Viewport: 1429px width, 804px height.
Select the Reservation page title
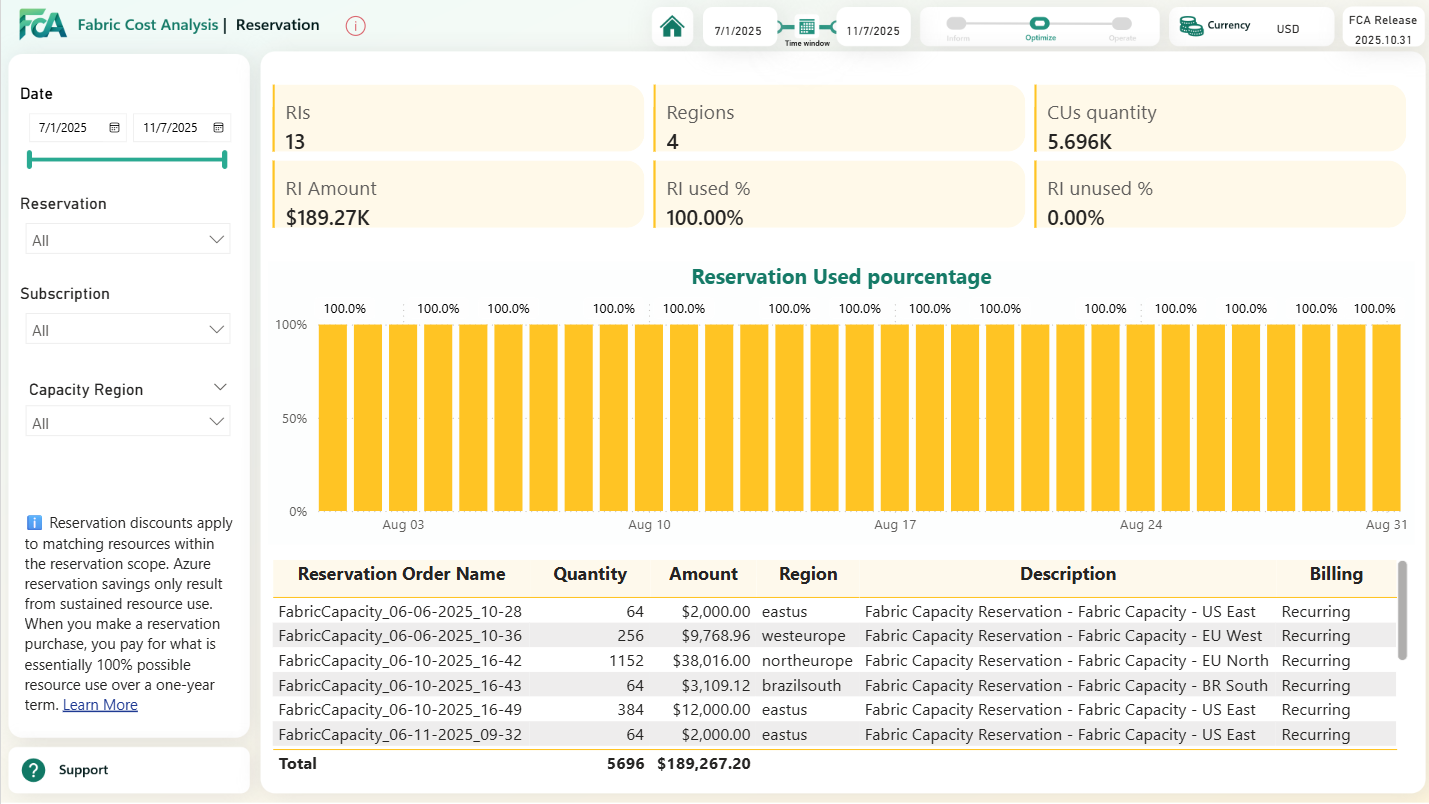pos(277,25)
